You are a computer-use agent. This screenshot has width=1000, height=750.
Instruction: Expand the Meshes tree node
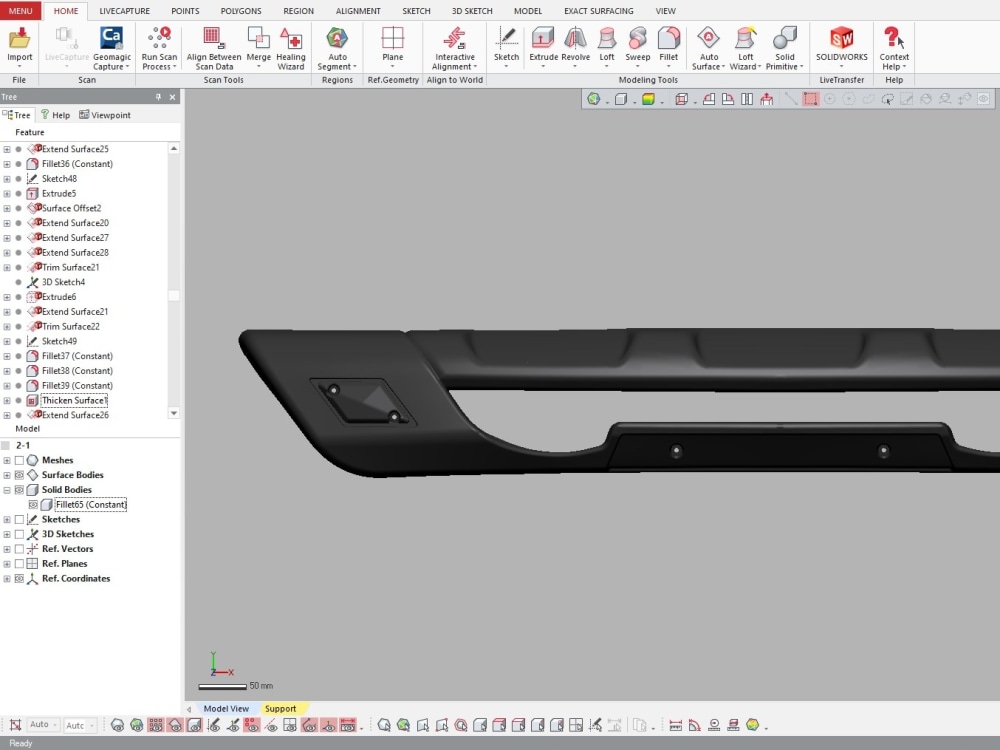(x=7, y=460)
